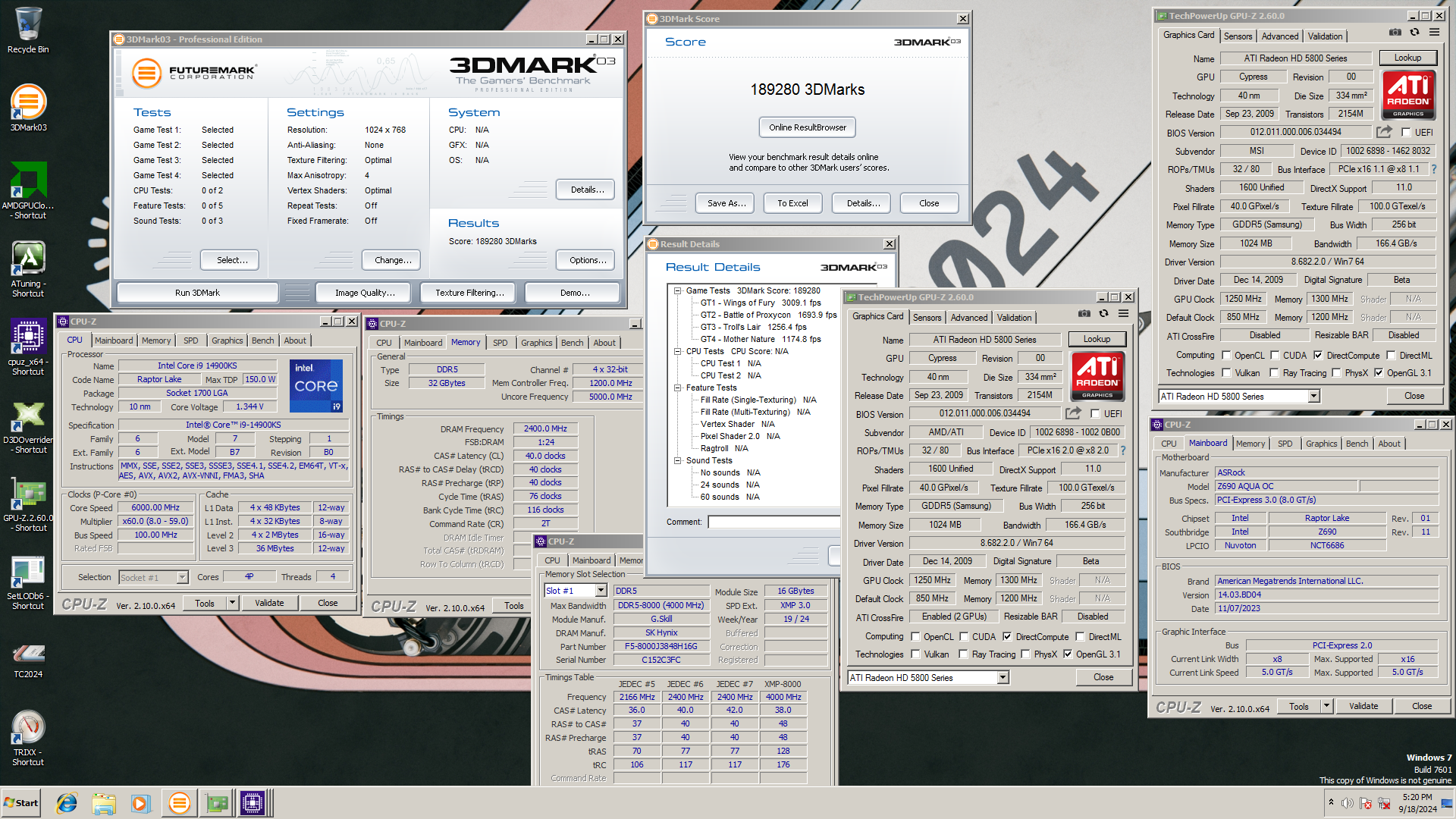Click To Excel button in 3DMark Score
Viewport: 1456px width, 819px height.
[792, 203]
